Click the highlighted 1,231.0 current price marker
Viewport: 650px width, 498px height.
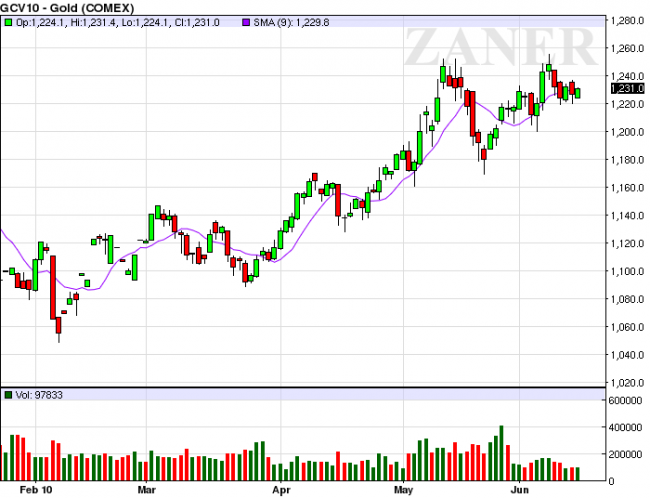pyautogui.click(x=628, y=88)
